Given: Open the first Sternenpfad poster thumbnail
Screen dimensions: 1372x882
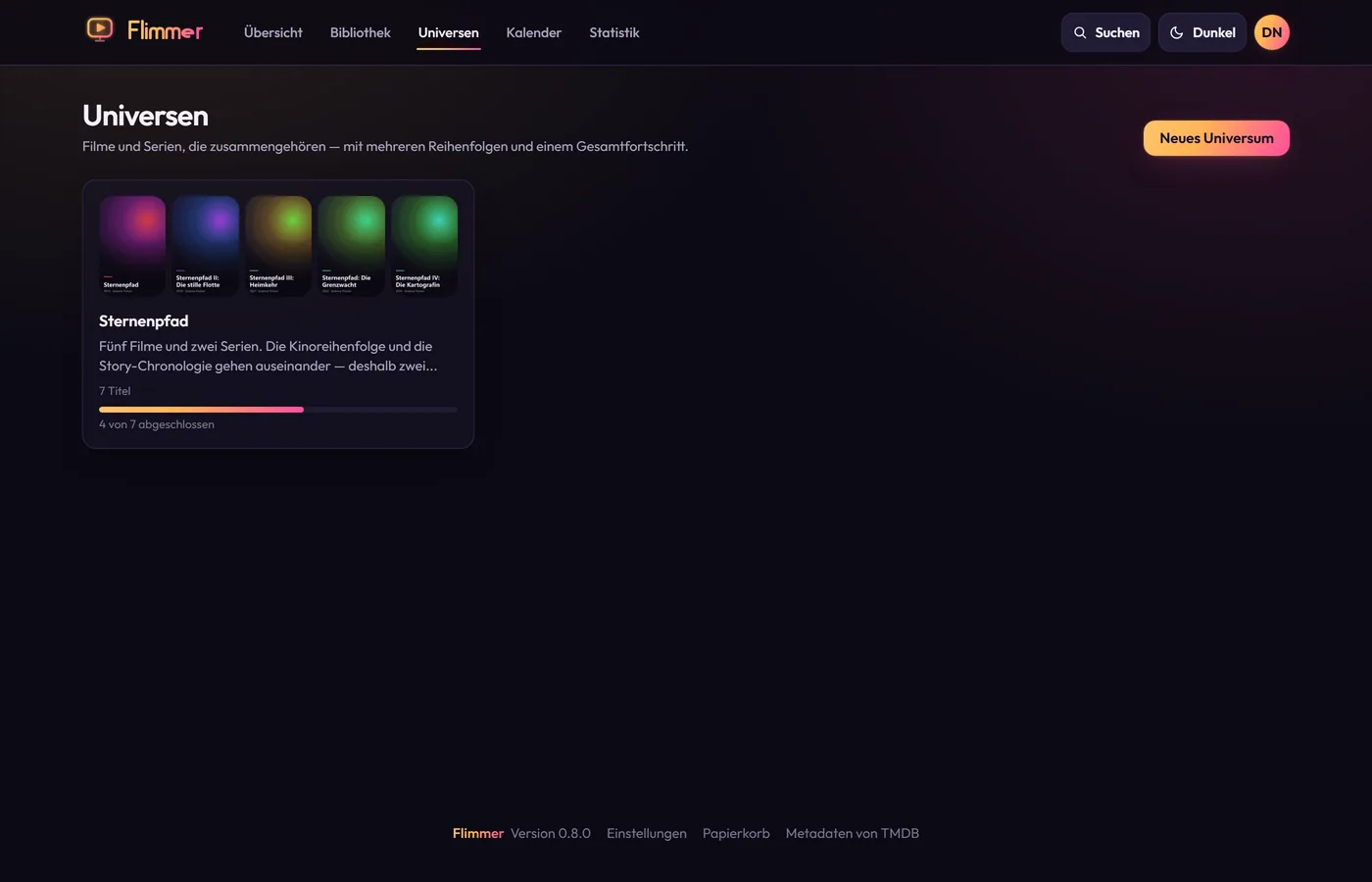Looking at the screenshot, I should point(132,246).
